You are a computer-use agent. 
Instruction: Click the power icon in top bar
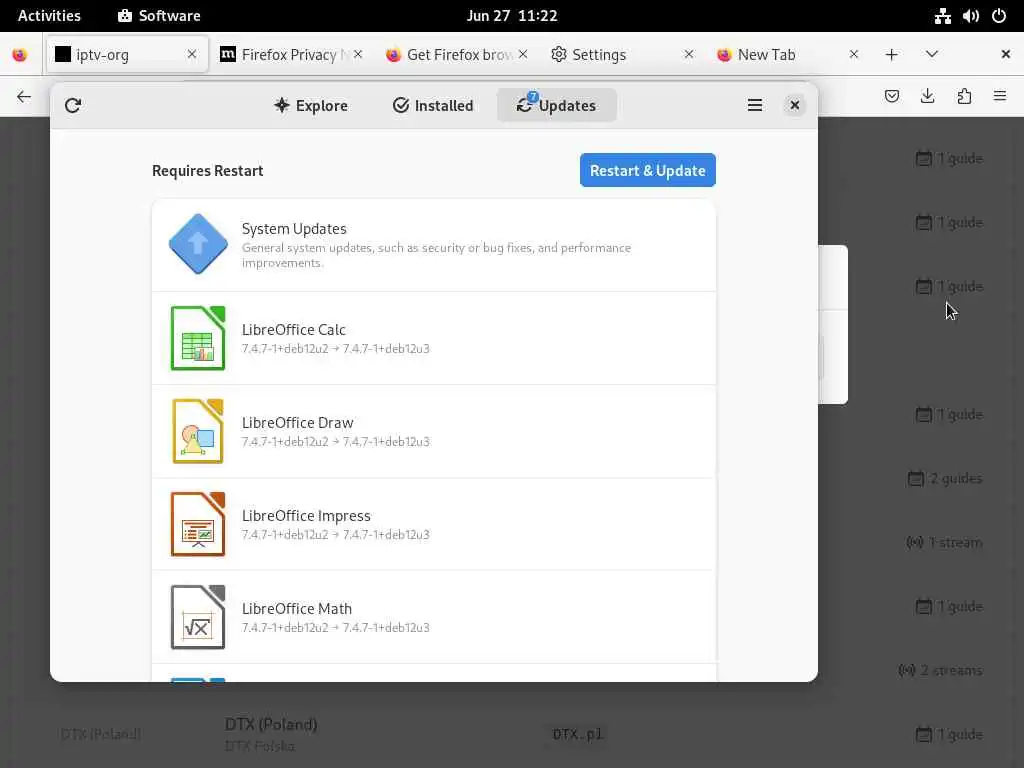click(999, 16)
